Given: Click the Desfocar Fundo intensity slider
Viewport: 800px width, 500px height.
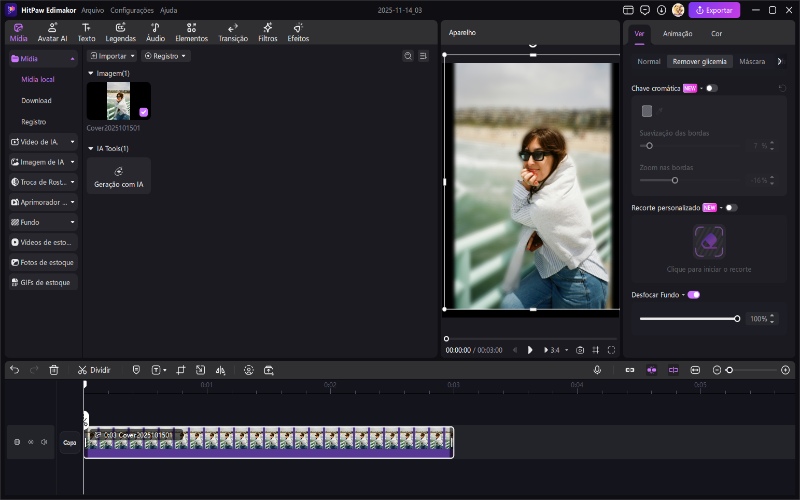Looking at the screenshot, I should tap(689, 319).
